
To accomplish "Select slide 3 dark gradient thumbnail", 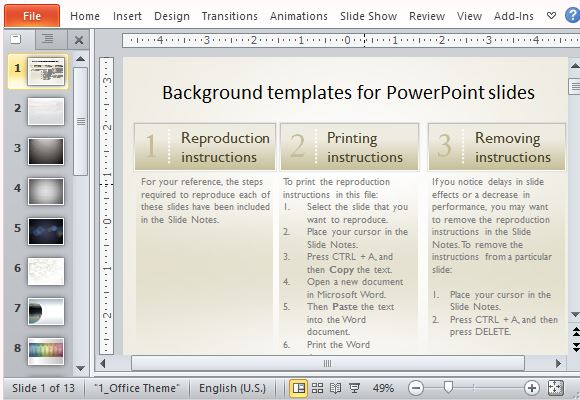I will [46, 151].
